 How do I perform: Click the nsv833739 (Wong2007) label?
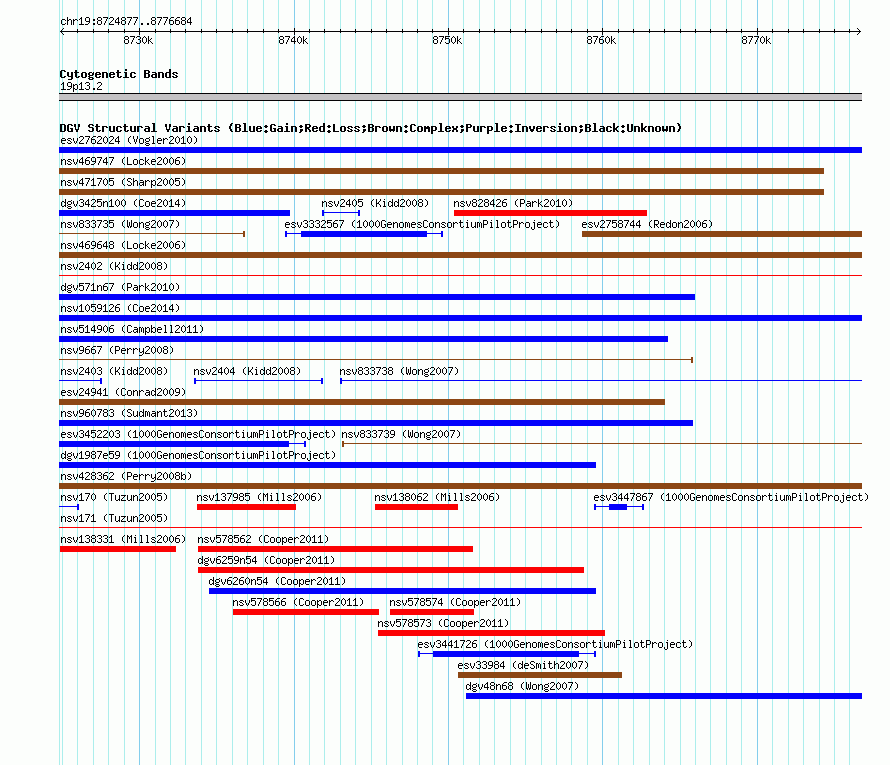pyautogui.click(x=401, y=434)
